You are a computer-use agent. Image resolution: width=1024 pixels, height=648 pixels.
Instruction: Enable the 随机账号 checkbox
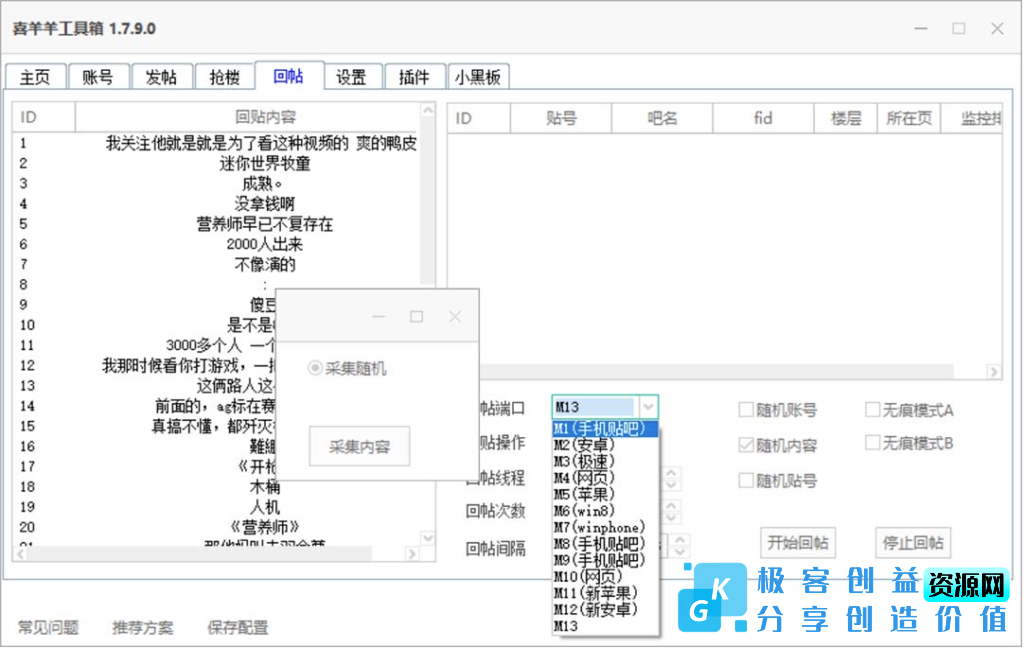[x=745, y=408]
